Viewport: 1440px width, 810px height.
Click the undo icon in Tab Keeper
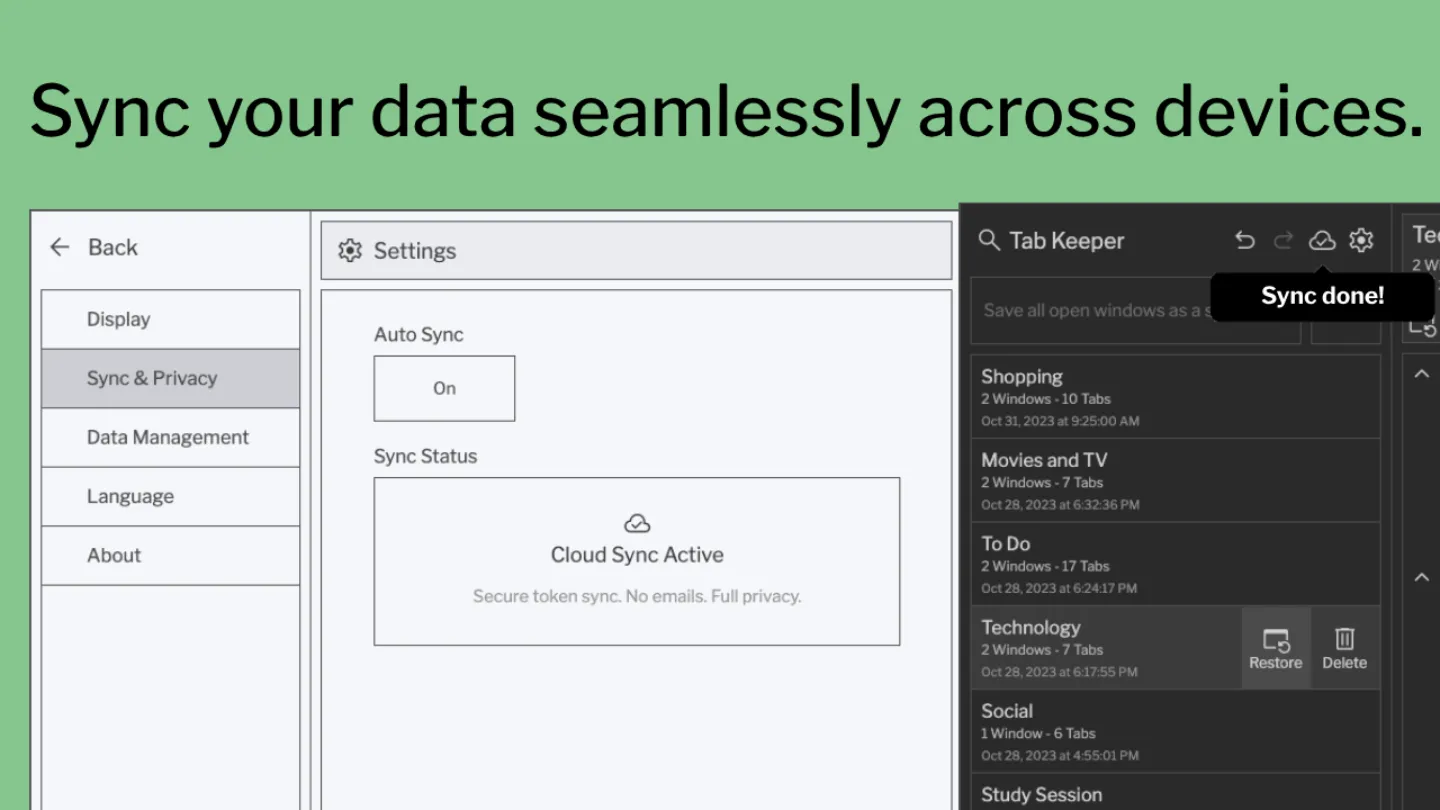coord(1244,240)
